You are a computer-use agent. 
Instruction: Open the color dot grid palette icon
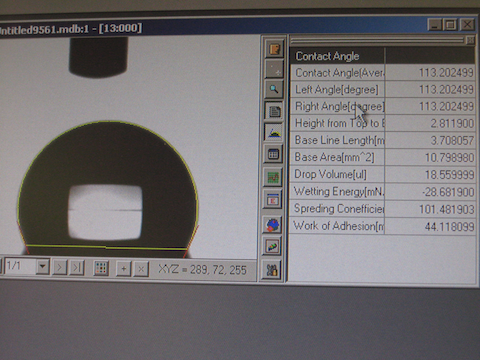[101, 268]
